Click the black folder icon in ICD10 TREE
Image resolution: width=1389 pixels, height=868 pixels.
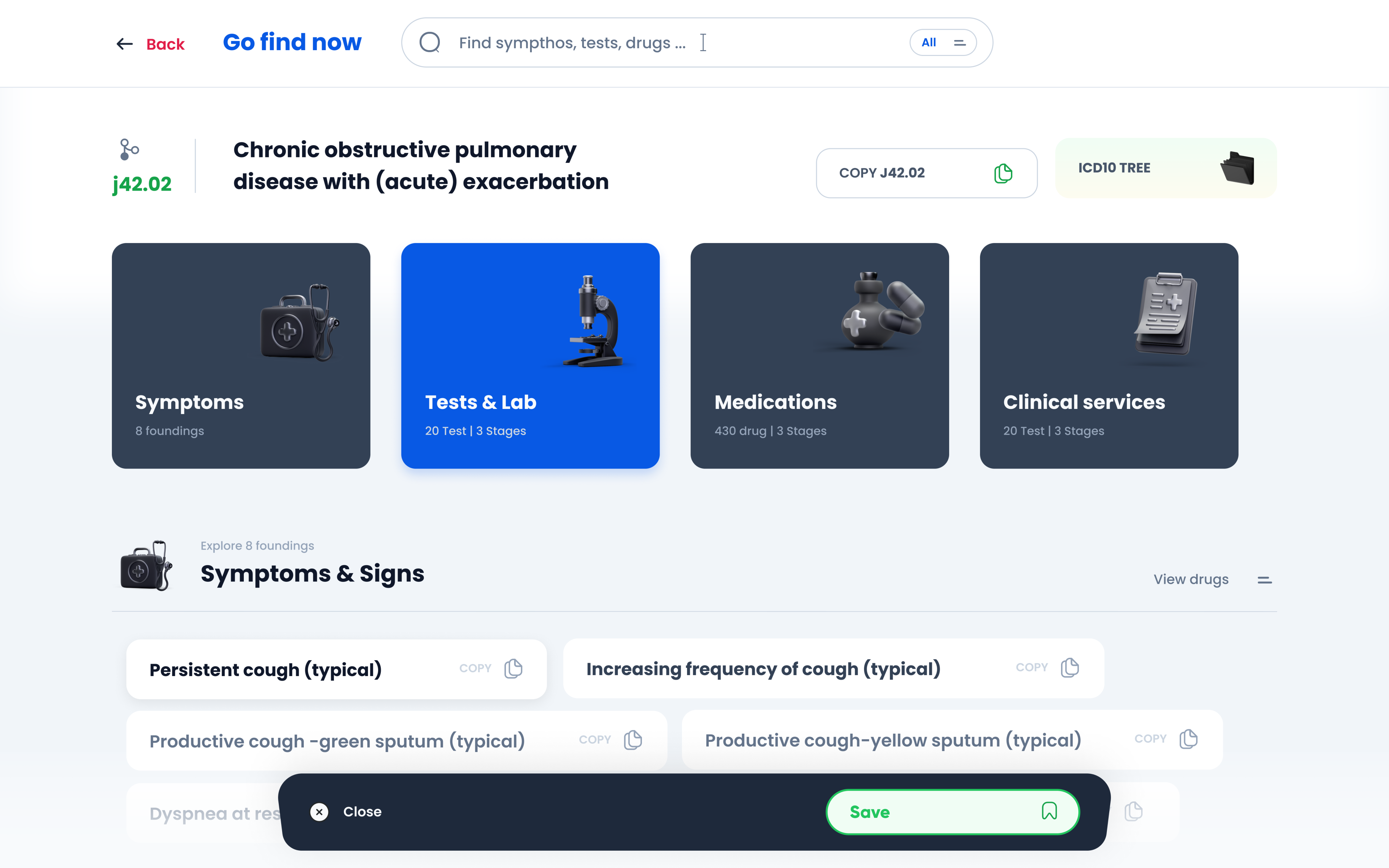(1237, 167)
